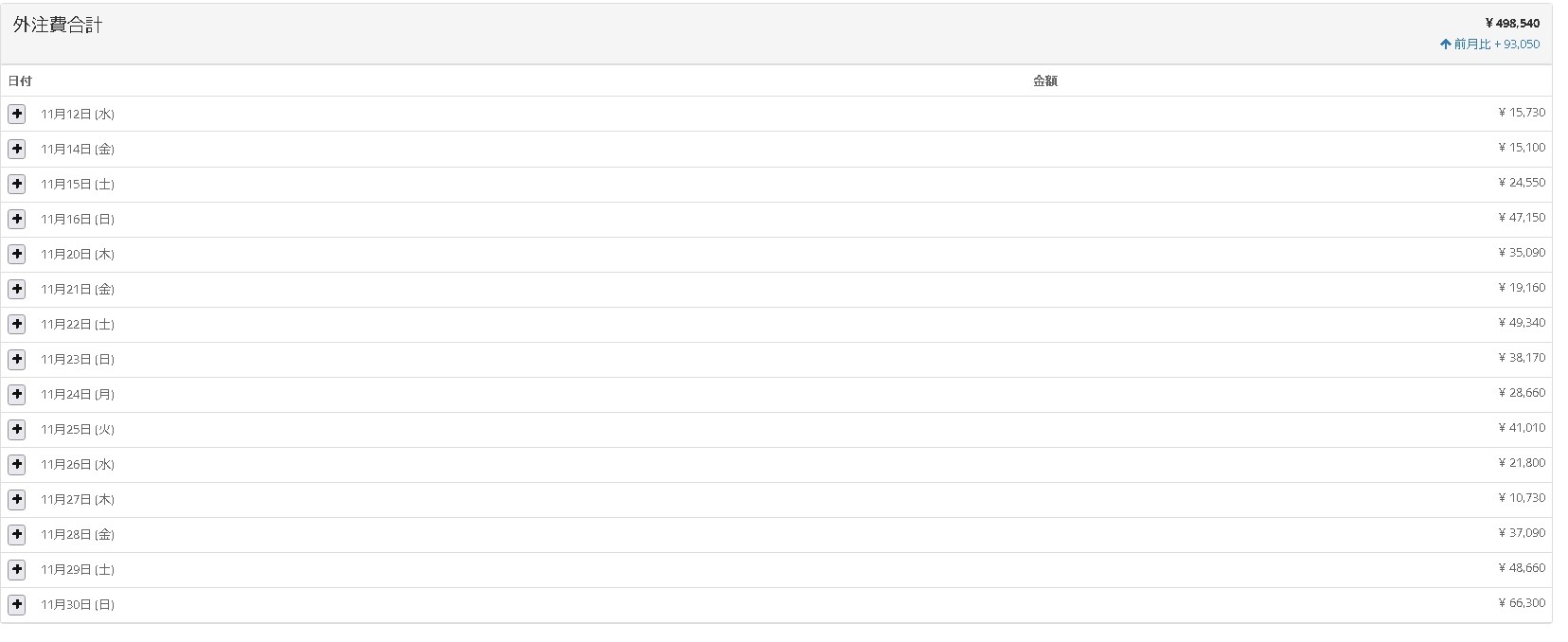Image resolution: width=1568 pixels, height=642 pixels.
Task: Click plus icon for 11月30日 (日)
Action: pos(17,604)
